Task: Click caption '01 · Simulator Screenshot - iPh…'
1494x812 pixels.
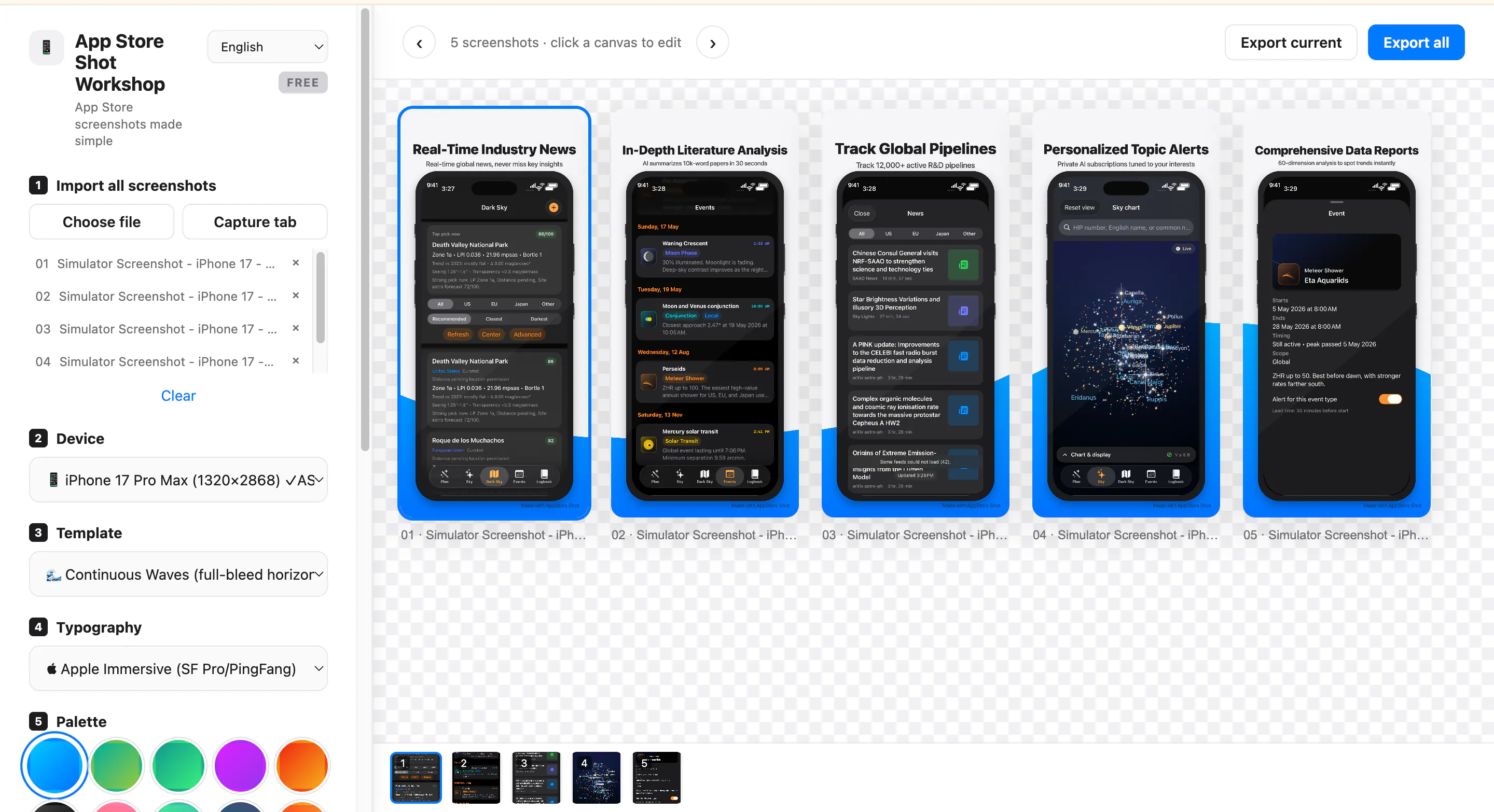Action: click(x=493, y=535)
